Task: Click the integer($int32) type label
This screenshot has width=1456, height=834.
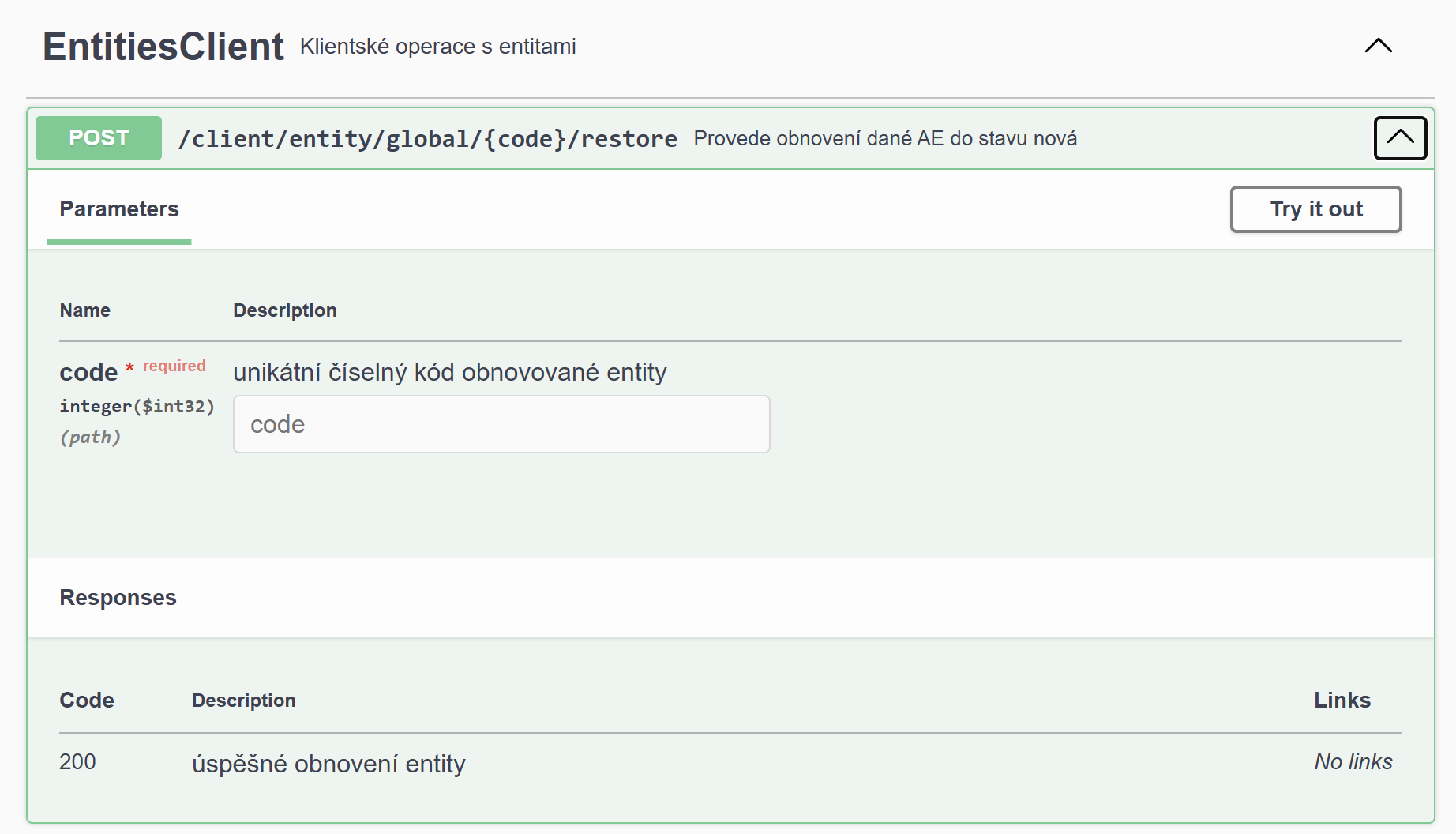Action: [137, 406]
